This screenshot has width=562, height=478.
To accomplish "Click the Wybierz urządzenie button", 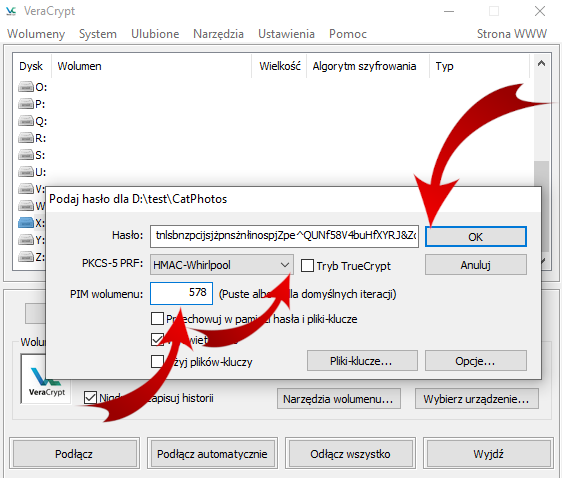I will pyautogui.click(x=477, y=399).
